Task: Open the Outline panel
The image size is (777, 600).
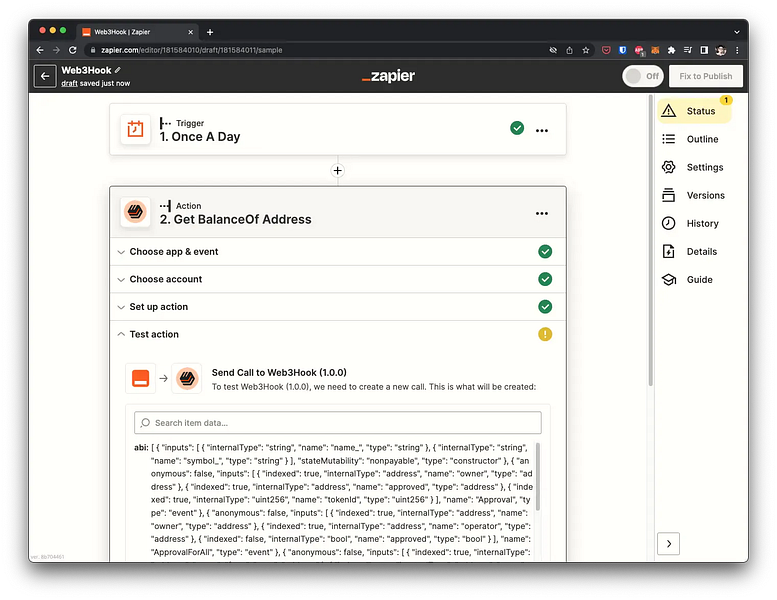Action: 694,139
